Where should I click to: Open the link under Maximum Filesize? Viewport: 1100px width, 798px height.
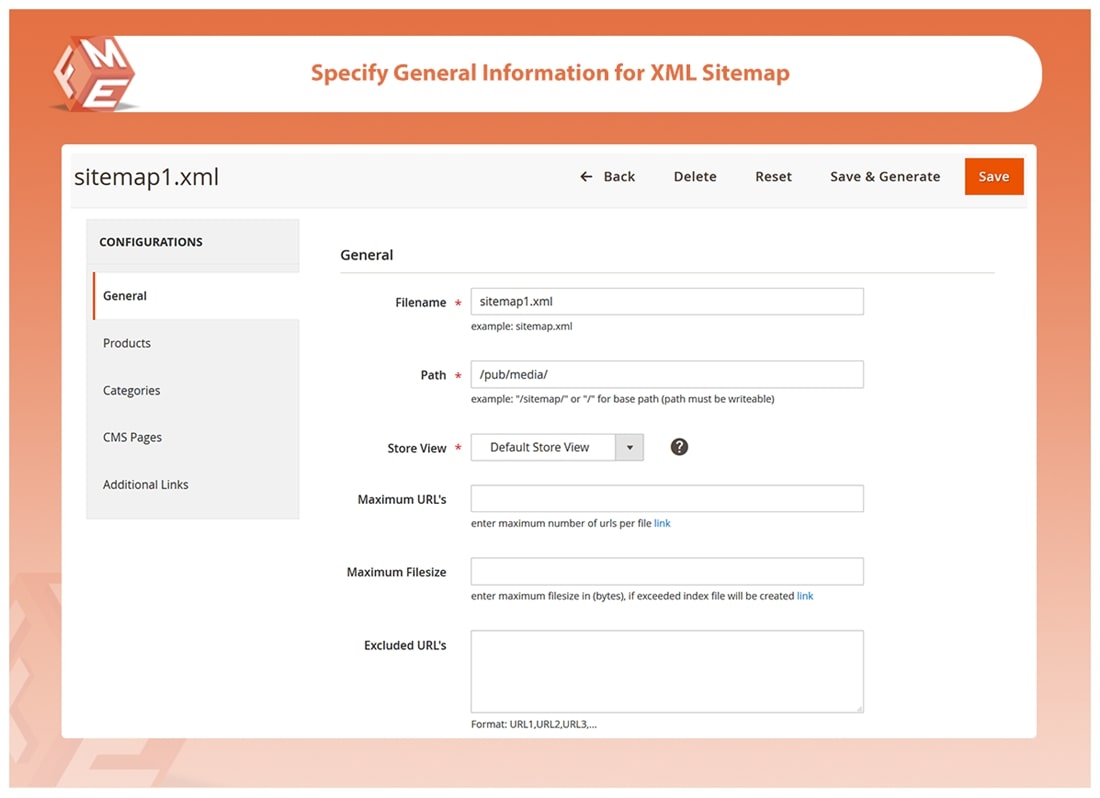[x=805, y=596]
